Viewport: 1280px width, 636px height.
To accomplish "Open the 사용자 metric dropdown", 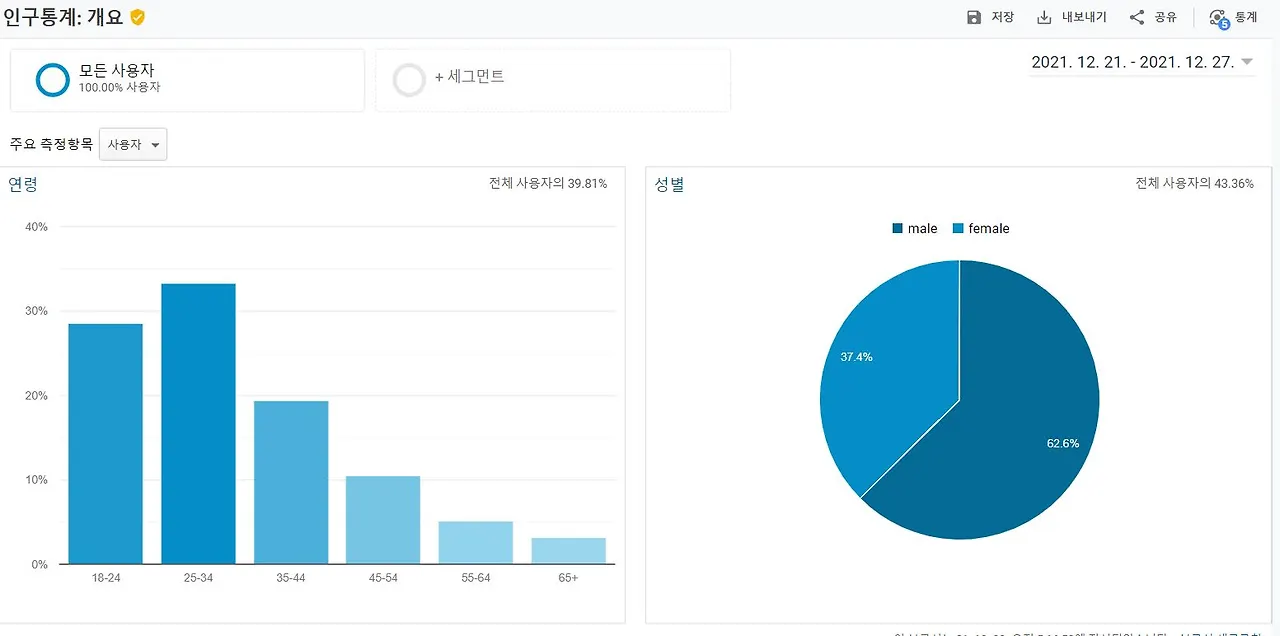I will pos(133,144).
